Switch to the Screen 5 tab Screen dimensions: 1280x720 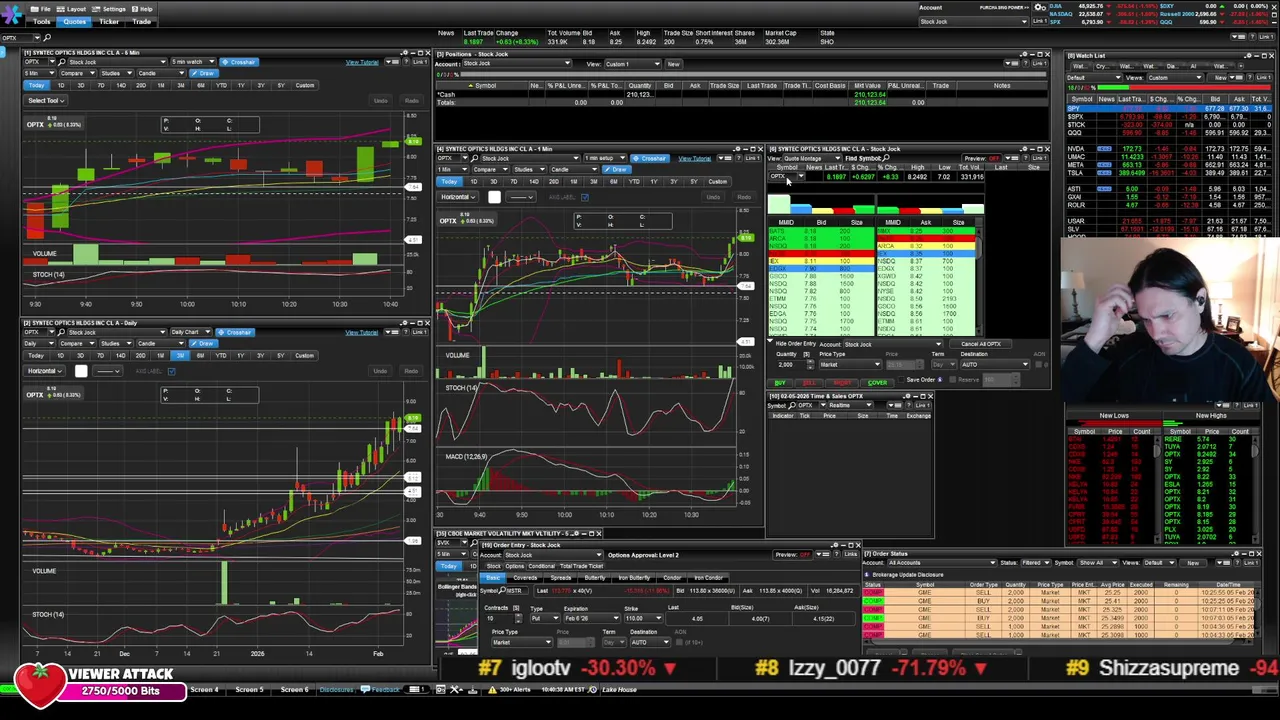249,689
